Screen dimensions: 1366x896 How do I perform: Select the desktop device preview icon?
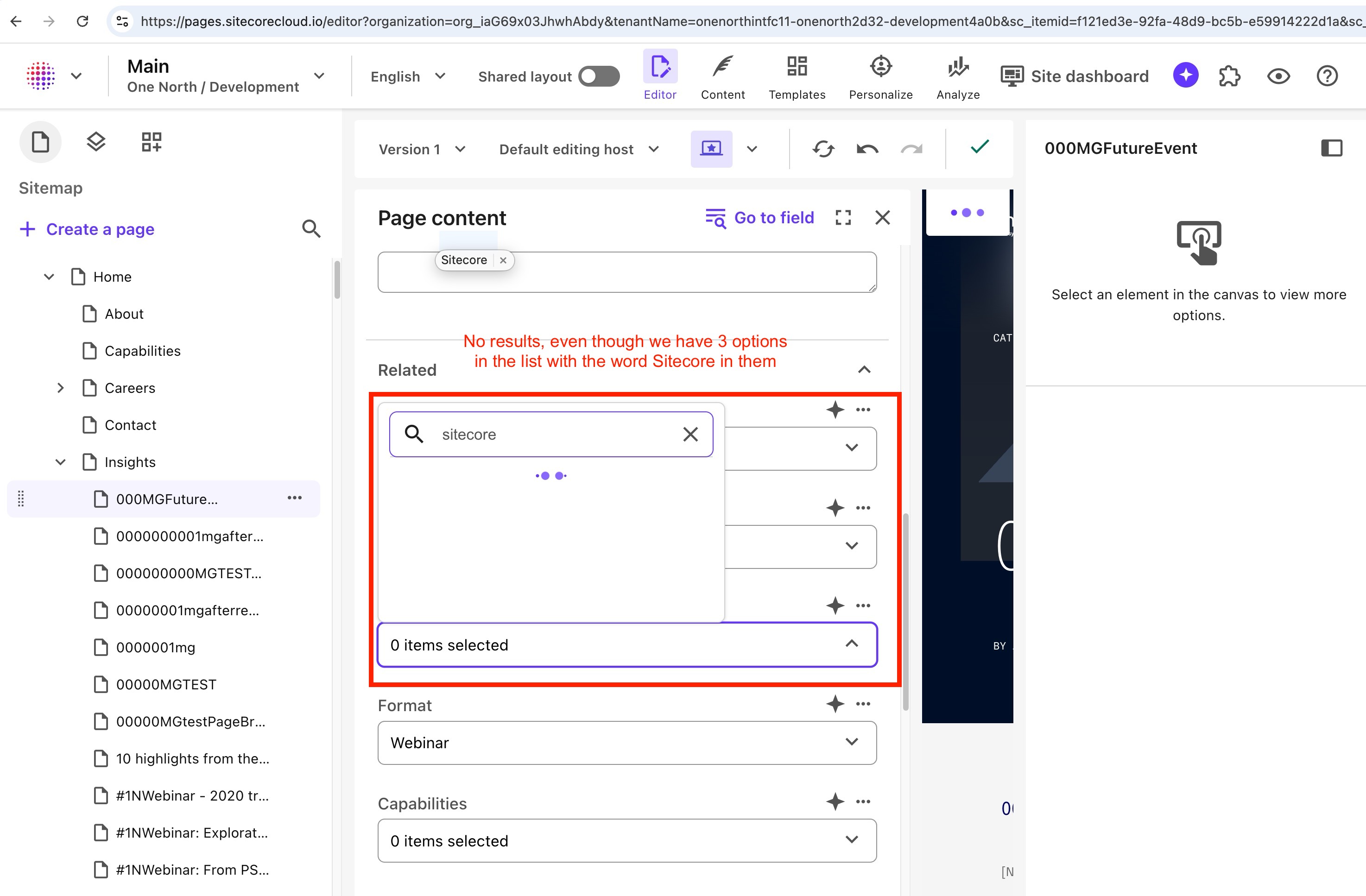pos(711,149)
